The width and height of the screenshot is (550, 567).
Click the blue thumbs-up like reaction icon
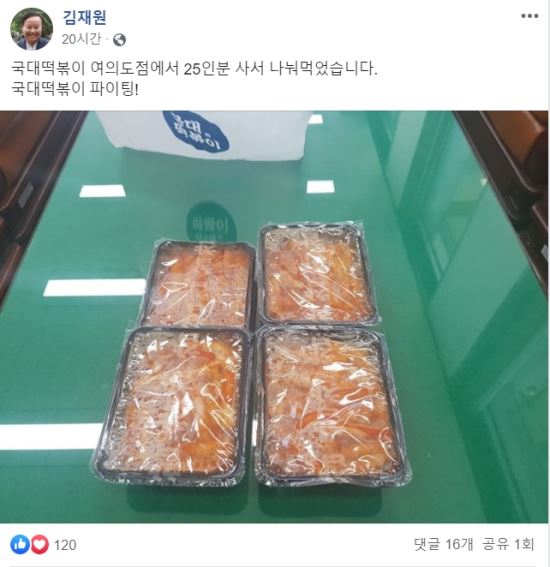click(x=20, y=545)
